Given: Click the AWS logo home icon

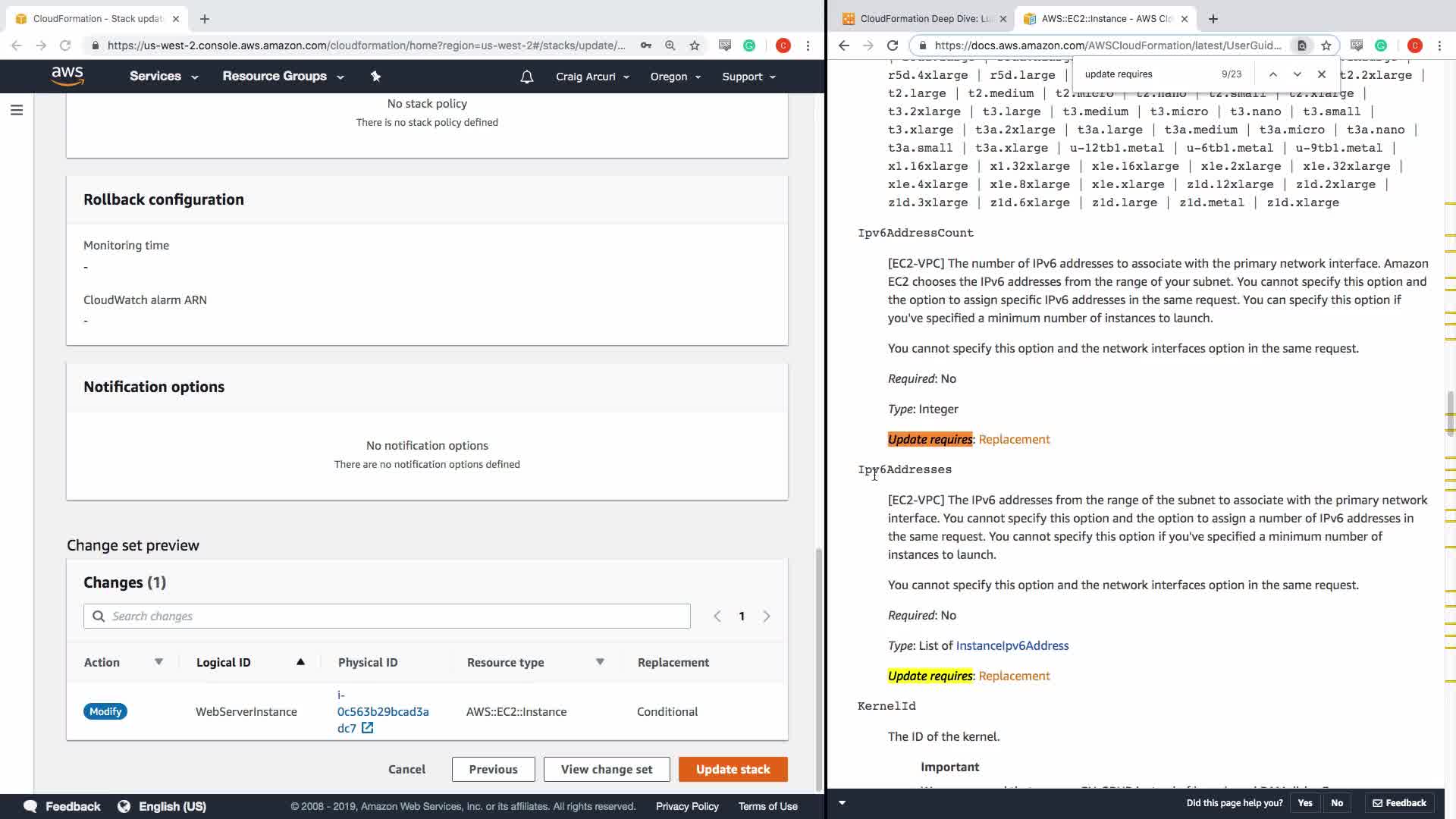Looking at the screenshot, I should pyautogui.click(x=67, y=76).
